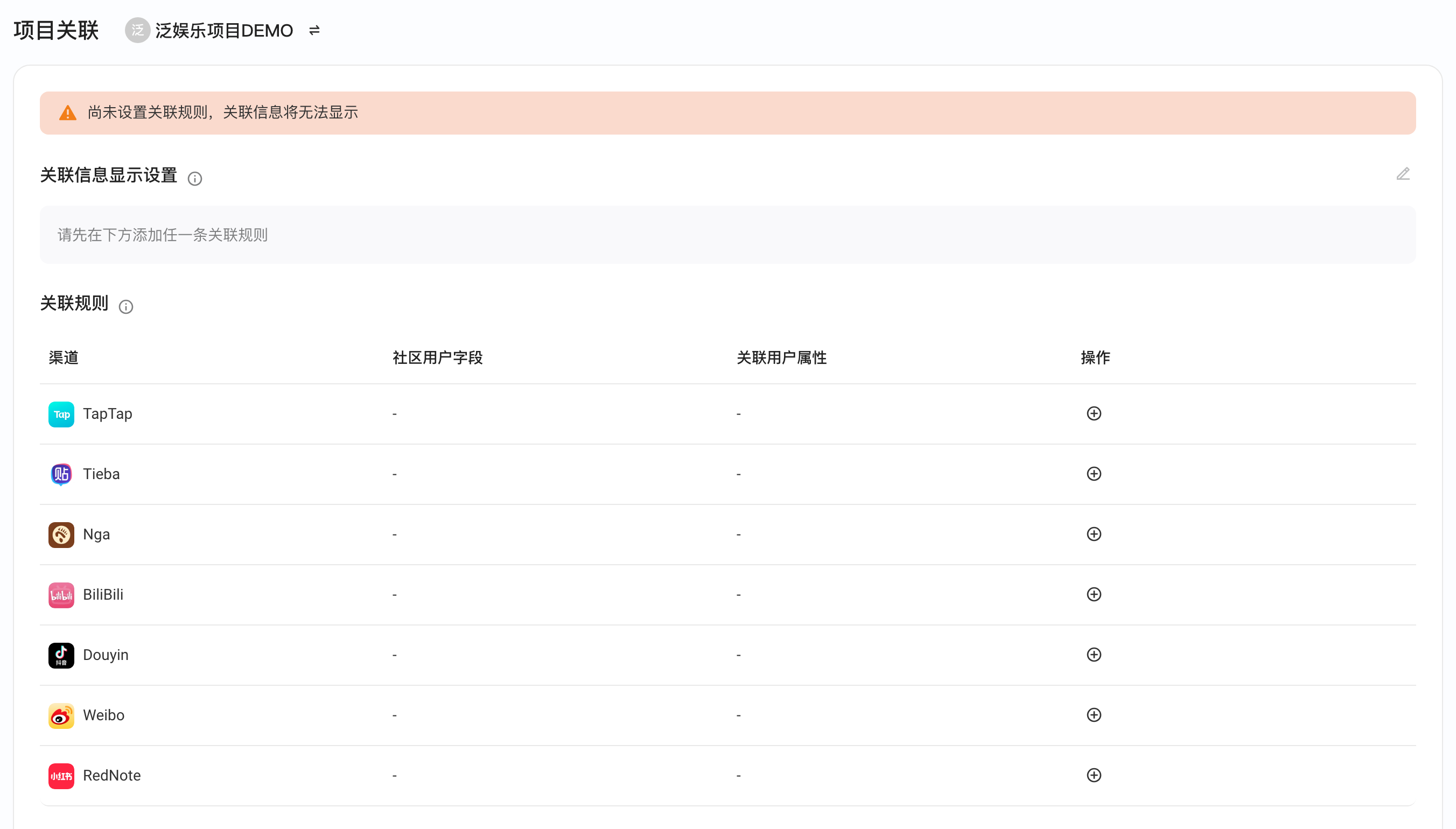1456x829 pixels.
Task: Add rule for Douyin channel
Action: click(1093, 655)
